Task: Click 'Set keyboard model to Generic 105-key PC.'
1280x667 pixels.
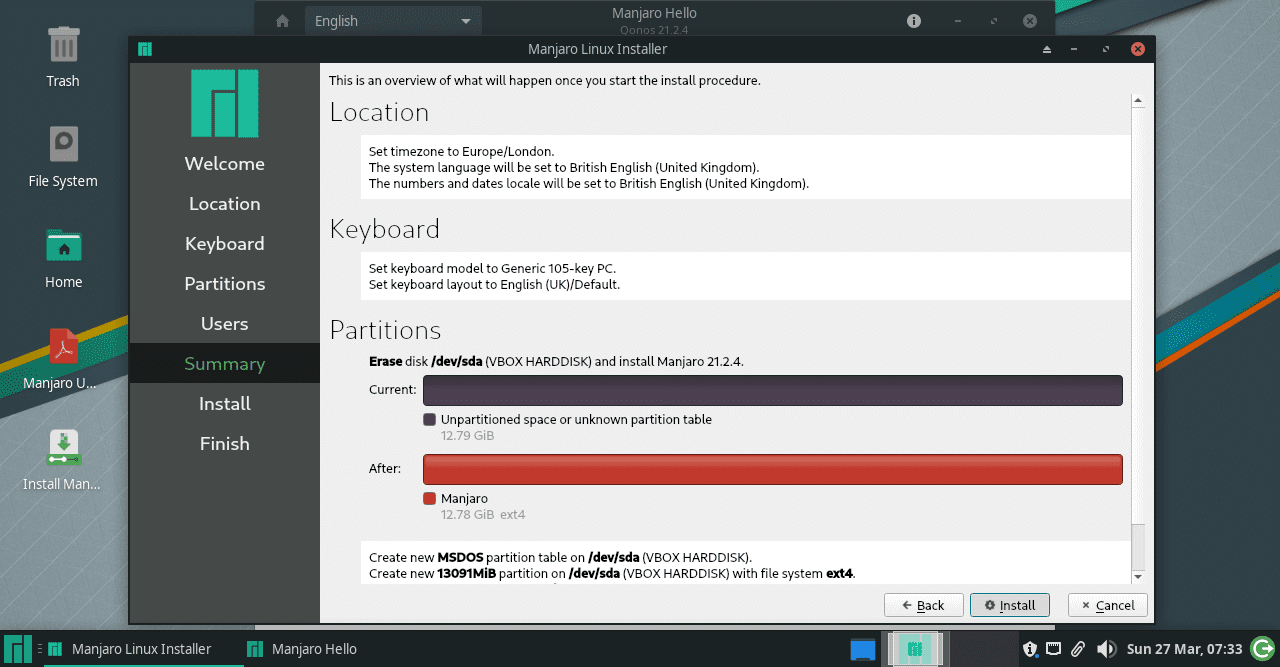Action: click(x=493, y=268)
